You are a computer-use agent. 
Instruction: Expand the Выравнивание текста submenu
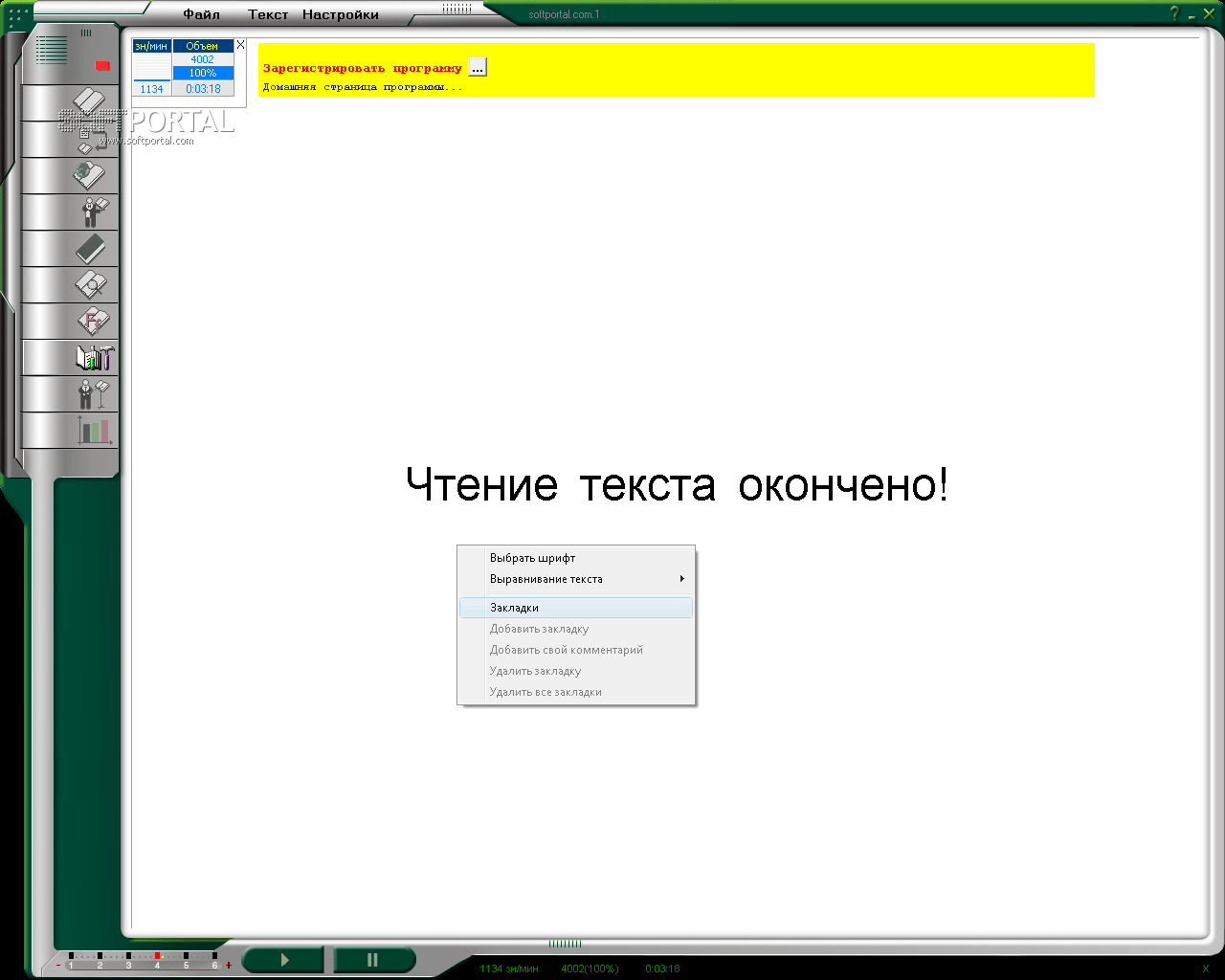click(576, 579)
